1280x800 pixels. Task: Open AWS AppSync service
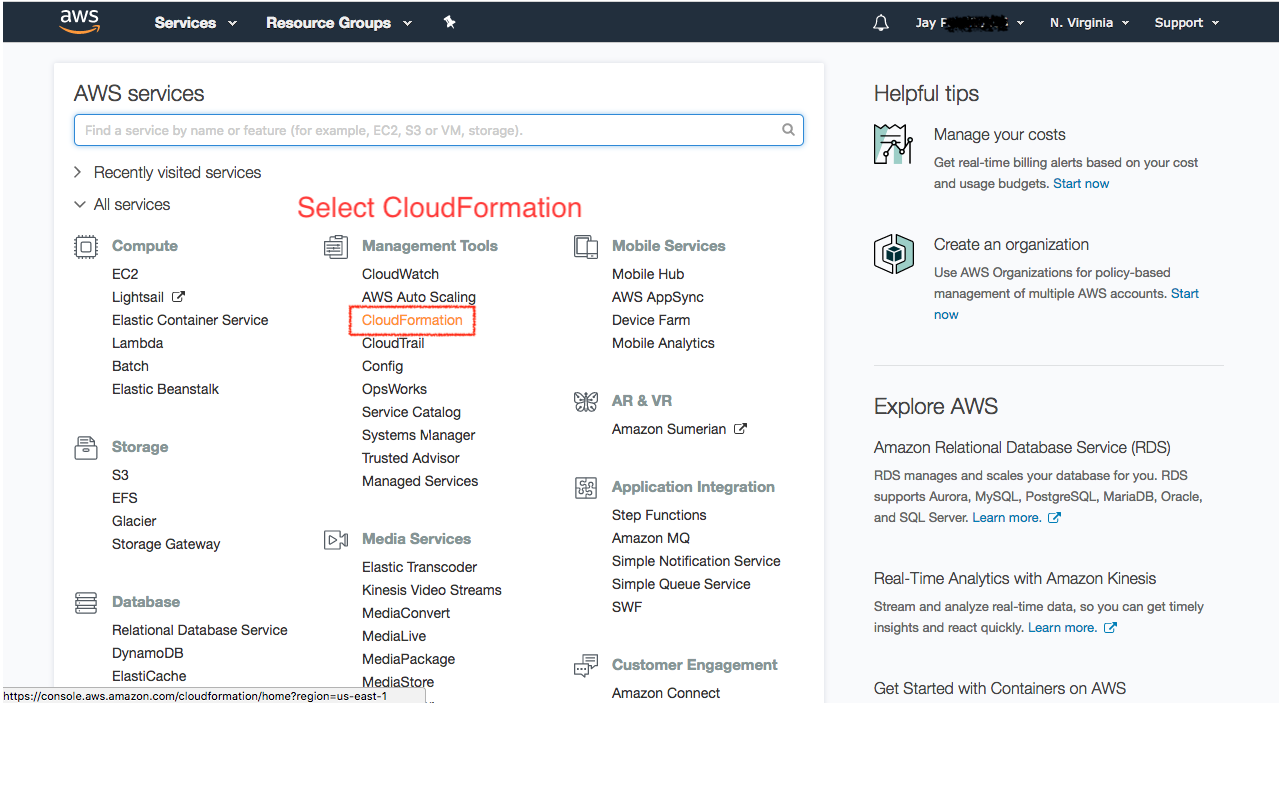(x=658, y=297)
